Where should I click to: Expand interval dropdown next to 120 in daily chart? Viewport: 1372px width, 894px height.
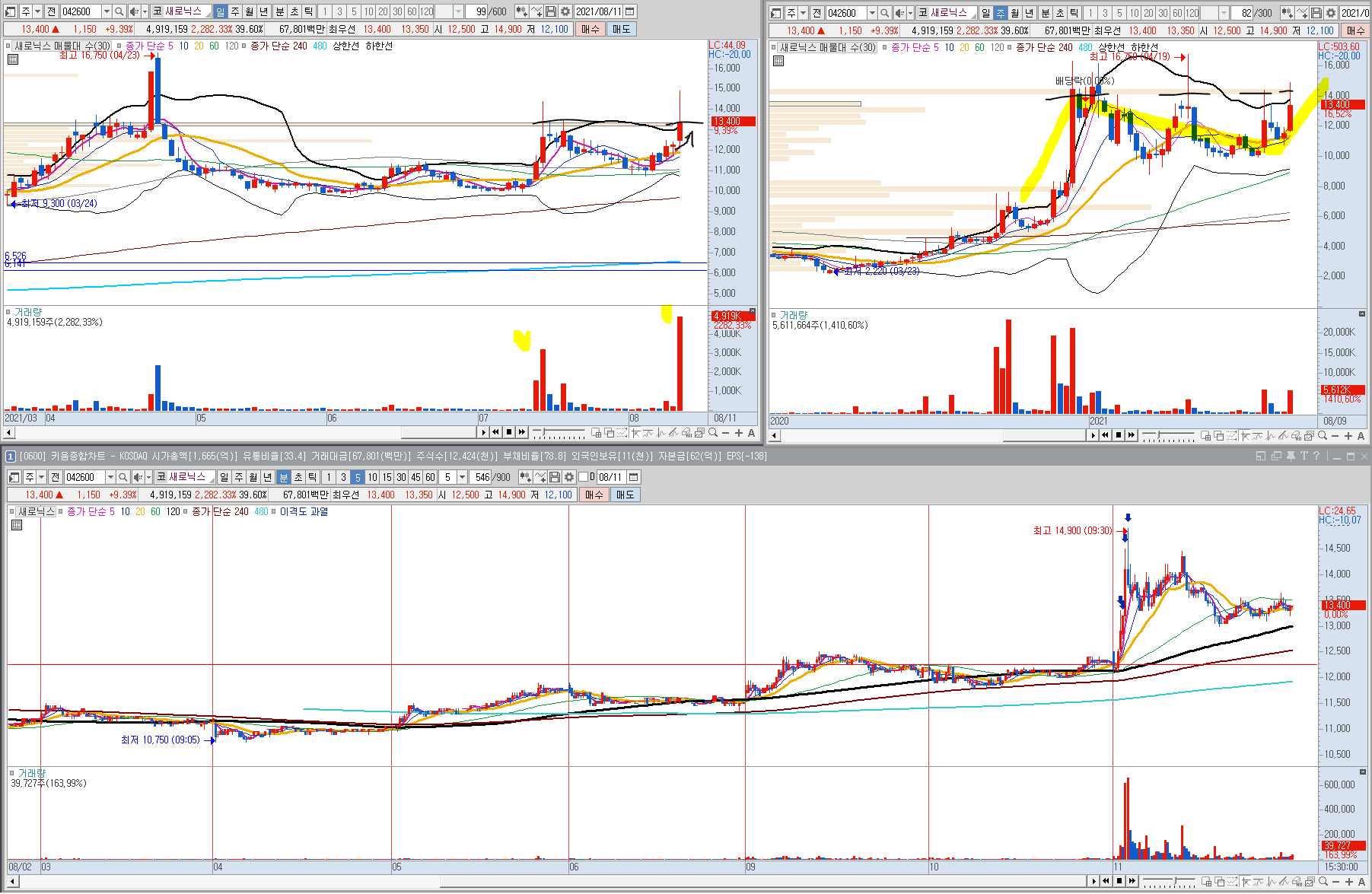click(x=458, y=11)
